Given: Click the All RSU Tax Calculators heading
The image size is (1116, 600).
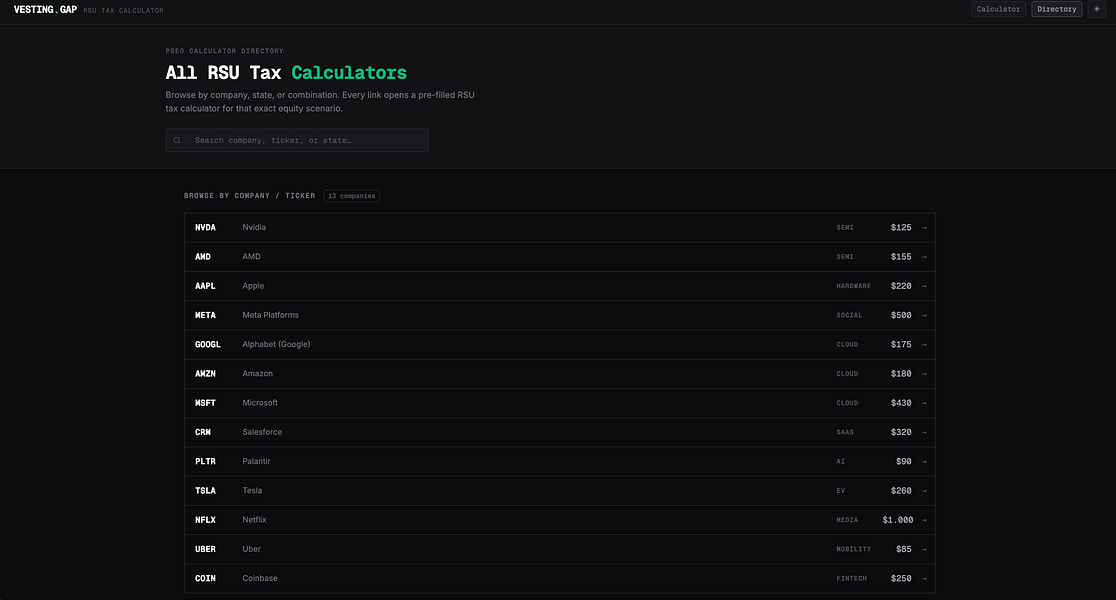Looking at the screenshot, I should pyautogui.click(x=286, y=73).
